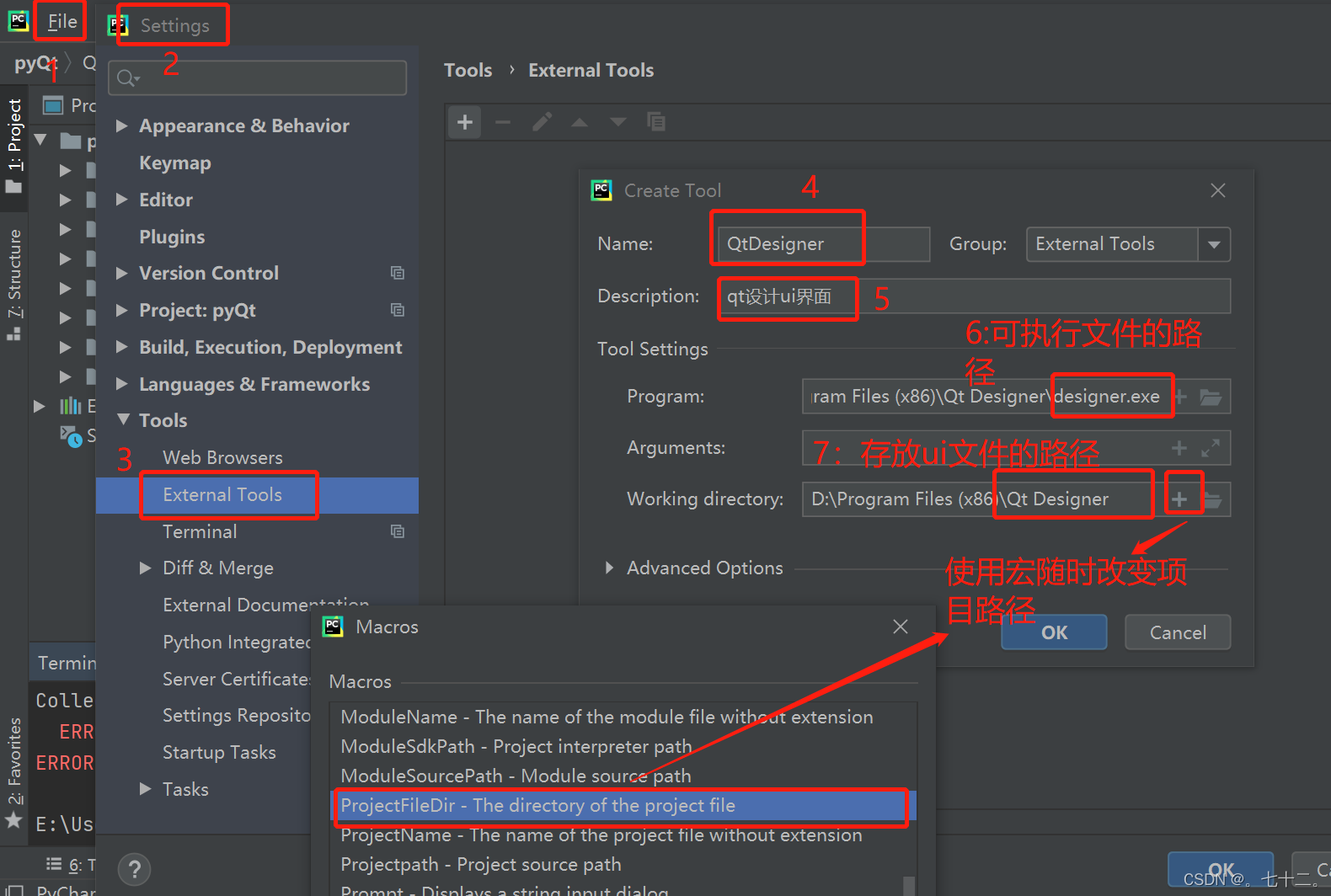This screenshot has height=896, width=1331.
Task: Expand the Tasks settings node
Action: (146, 789)
